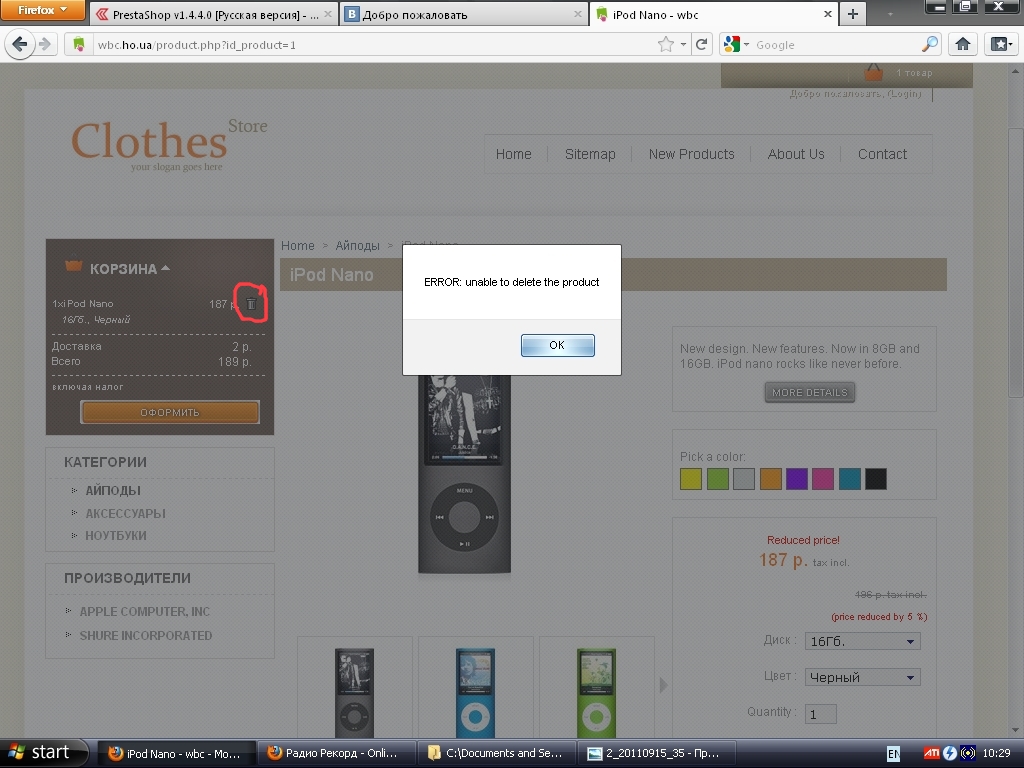Open the Contact menu item
This screenshot has height=768, width=1024.
[x=882, y=154]
